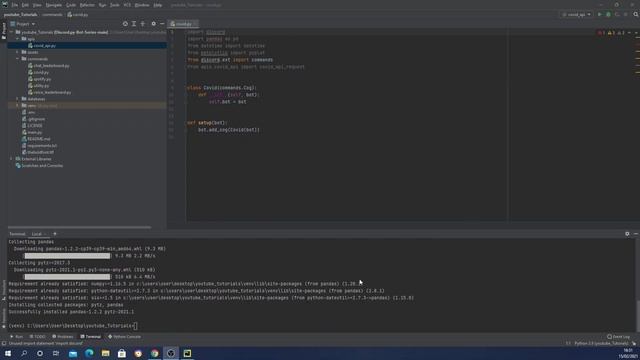Click the Python interpreter status bar entry
Viewport: 640px width, 360px height.
point(601,343)
